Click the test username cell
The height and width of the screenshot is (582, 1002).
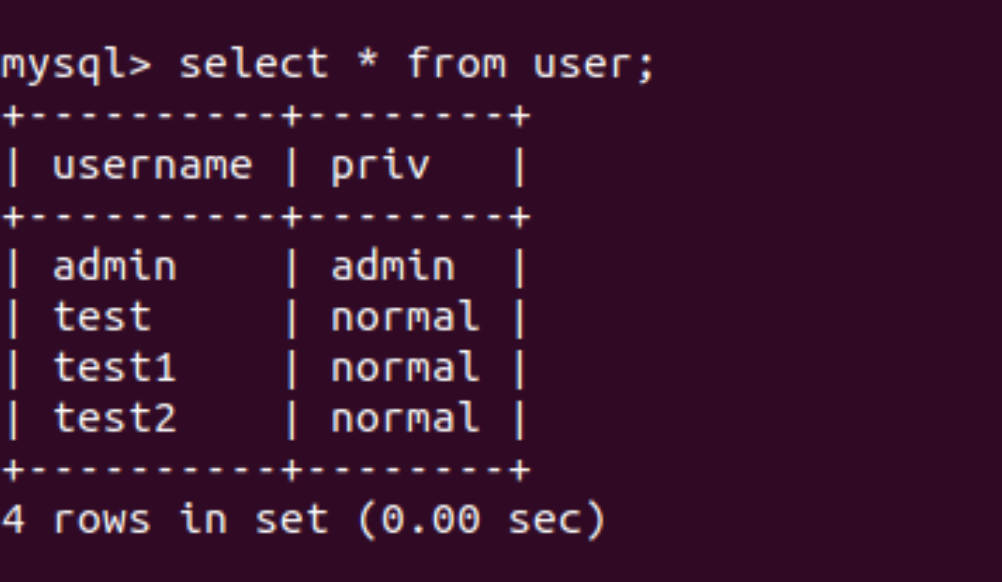[x=102, y=316]
